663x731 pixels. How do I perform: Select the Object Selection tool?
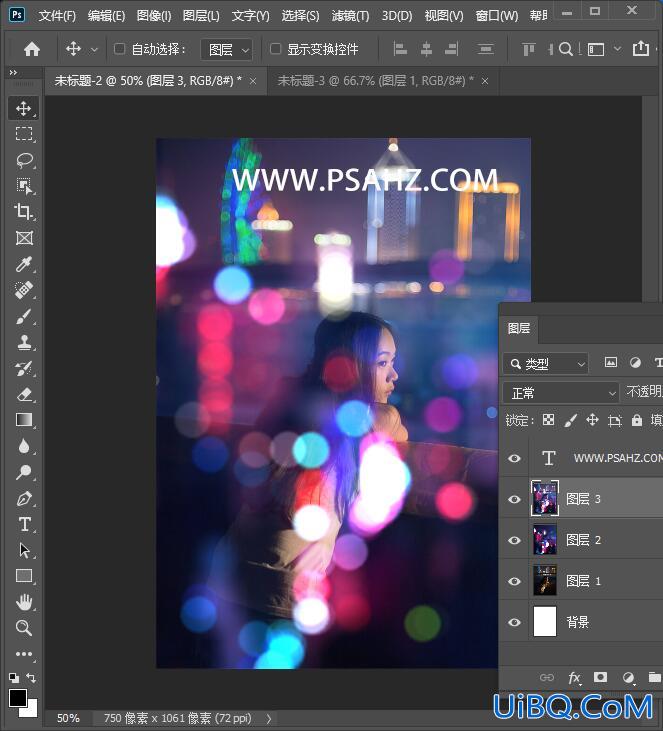[24, 186]
